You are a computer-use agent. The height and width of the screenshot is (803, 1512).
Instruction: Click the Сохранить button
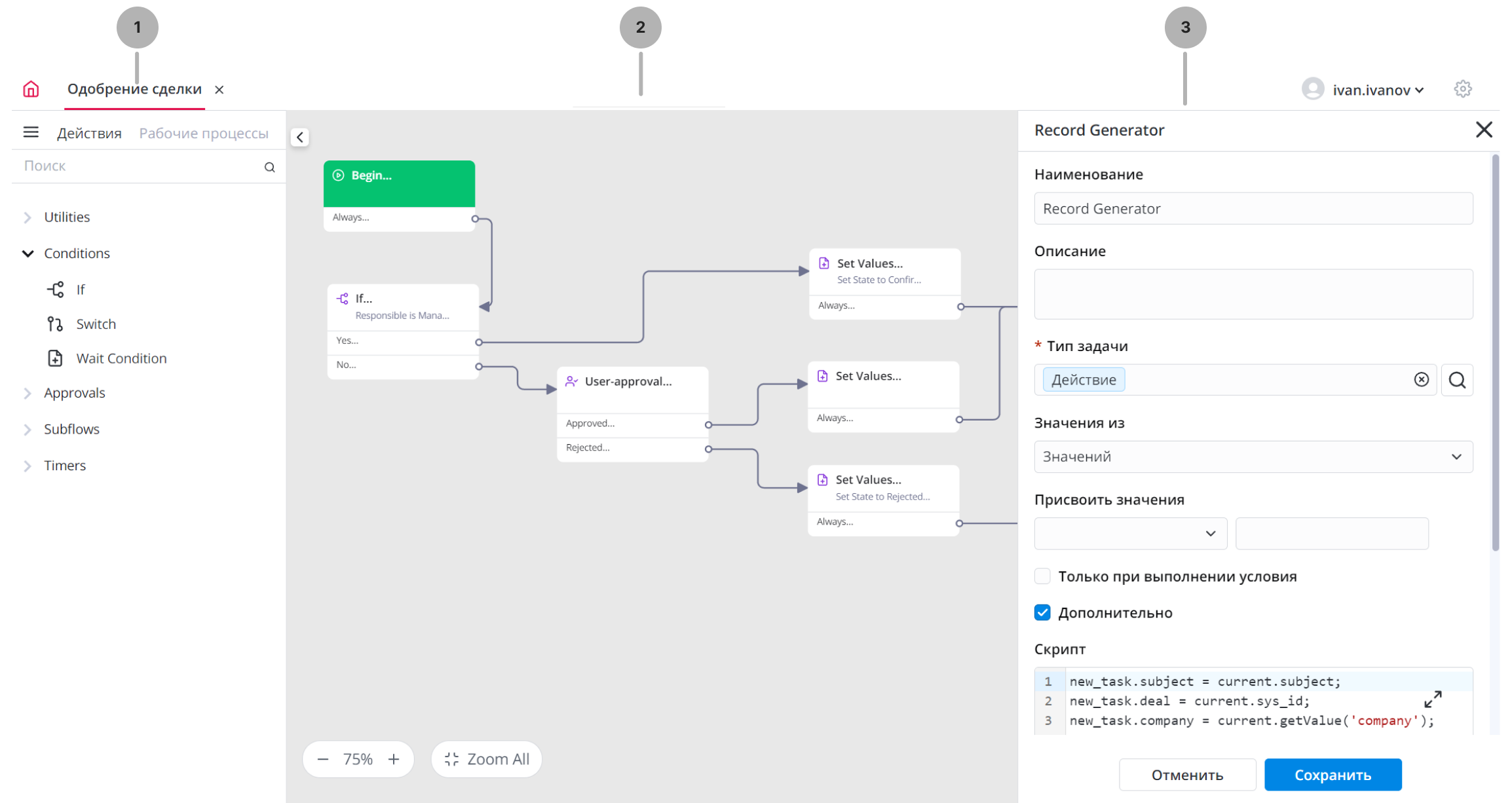tap(1332, 775)
